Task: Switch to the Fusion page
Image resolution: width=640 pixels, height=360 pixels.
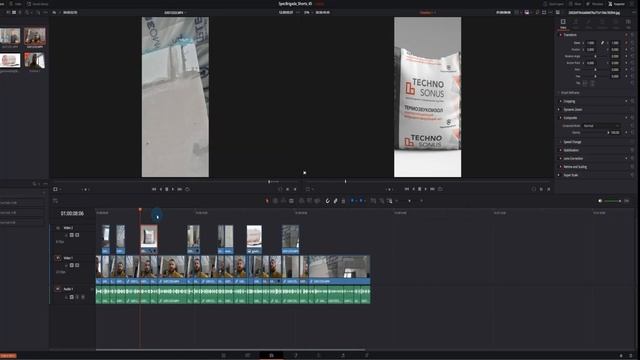Action: [x=295, y=356]
